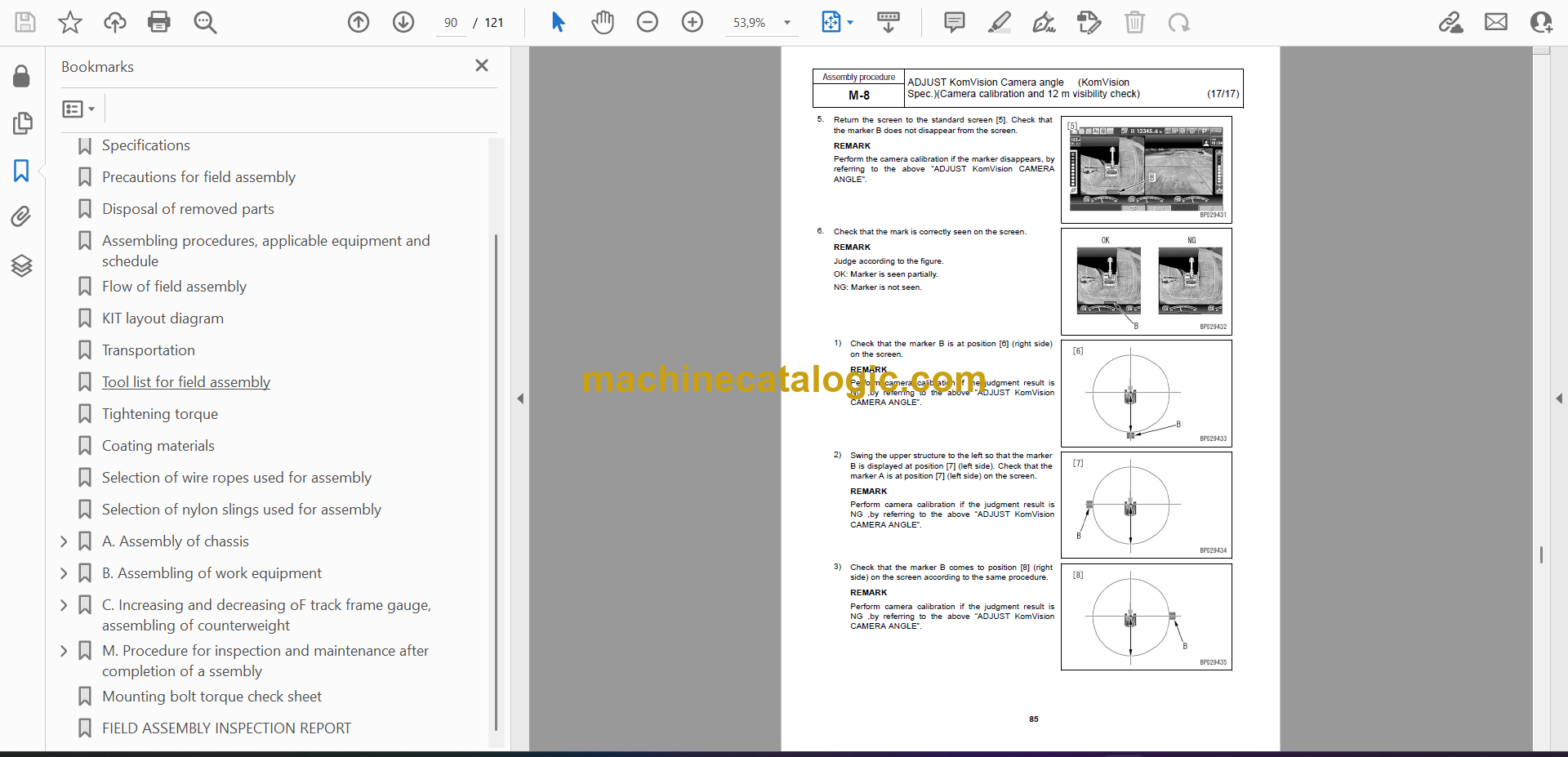Open Selection of wire ropes bookmark

click(236, 478)
